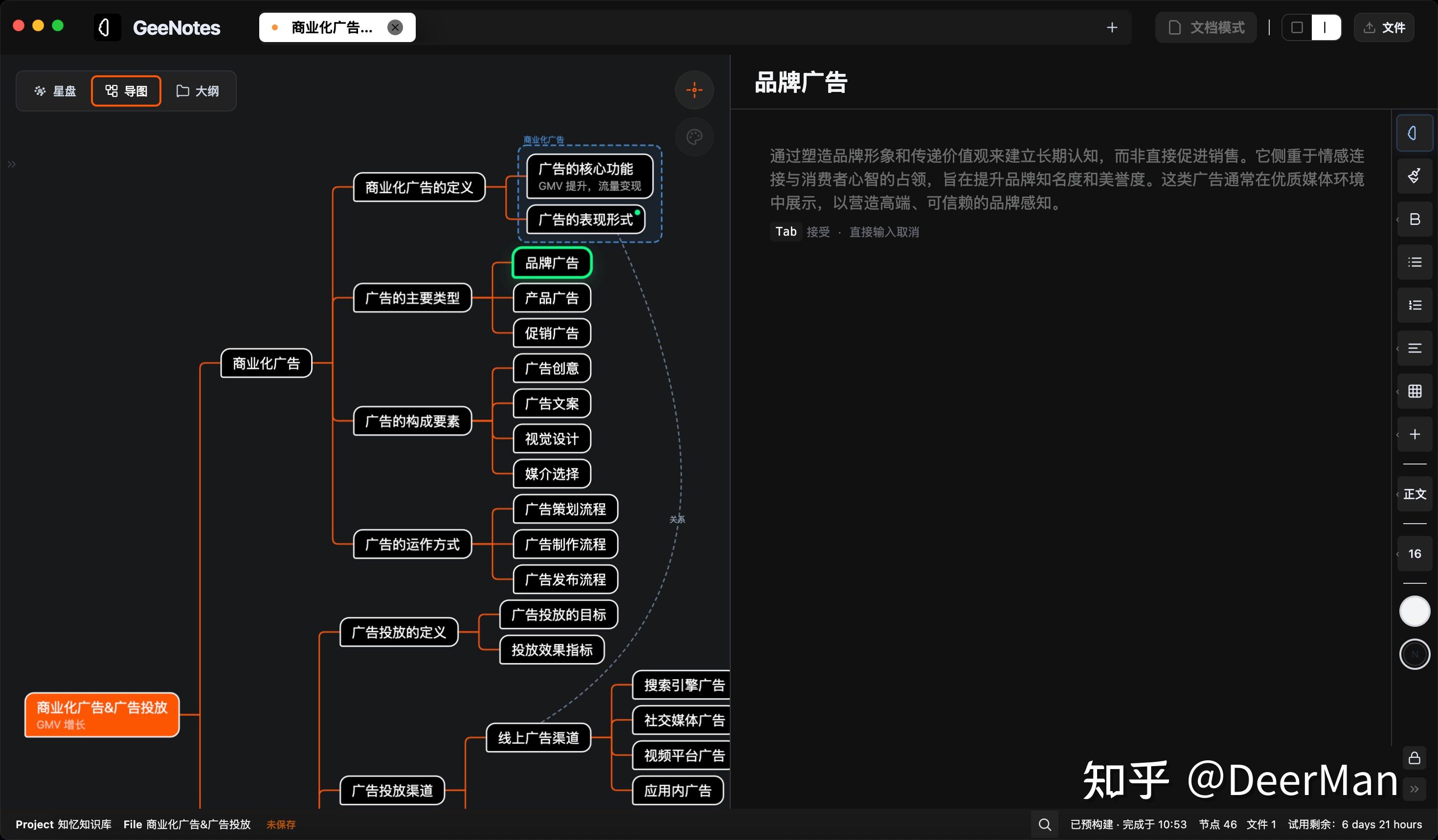Click the search icon in status bar
This screenshot has height=840, width=1438.
coord(1044,824)
